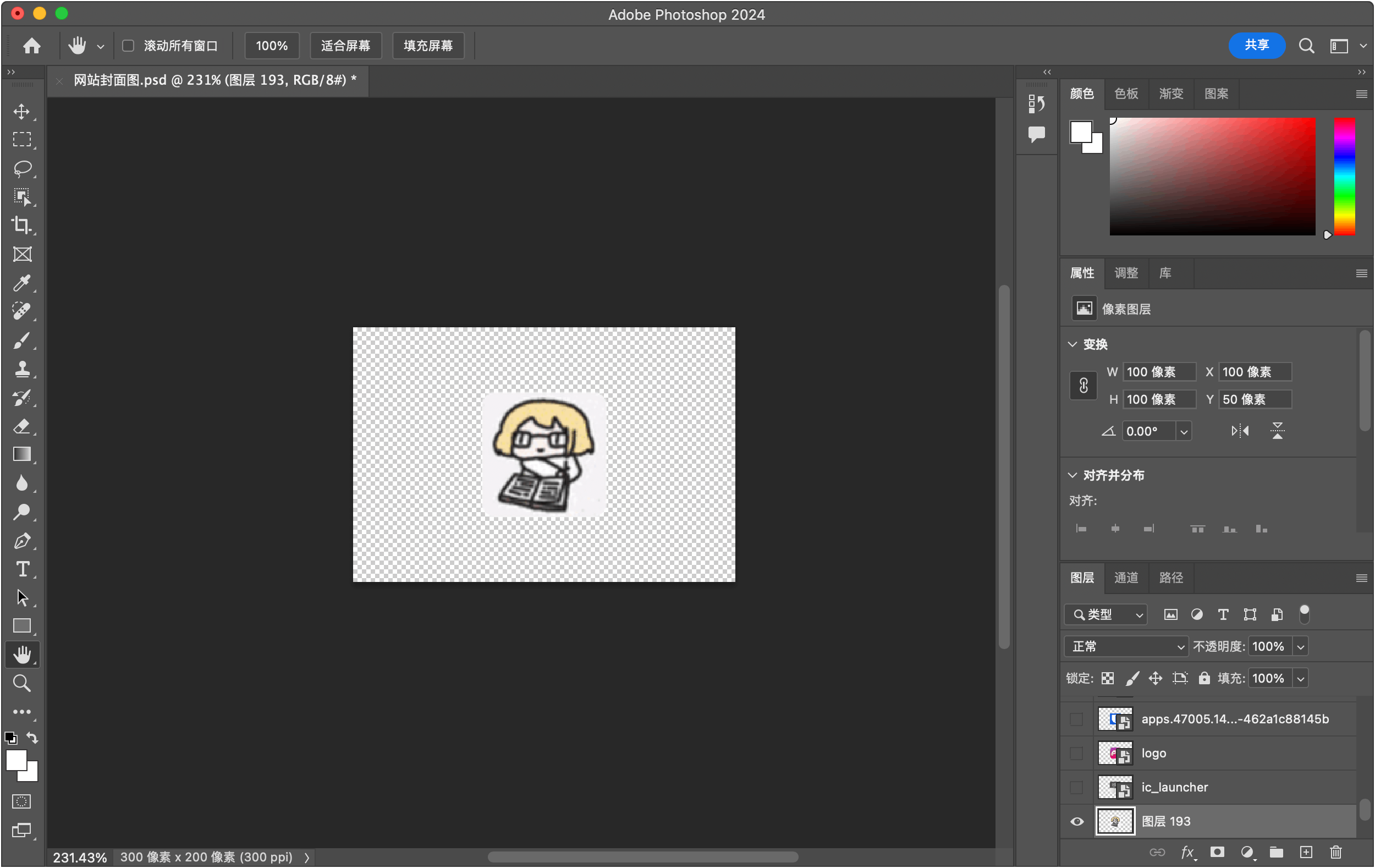The width and height of the screenshot is (1375, 868).
Task: Open the opacity 不透明度 dropdown arrow
Action: 1301,647
